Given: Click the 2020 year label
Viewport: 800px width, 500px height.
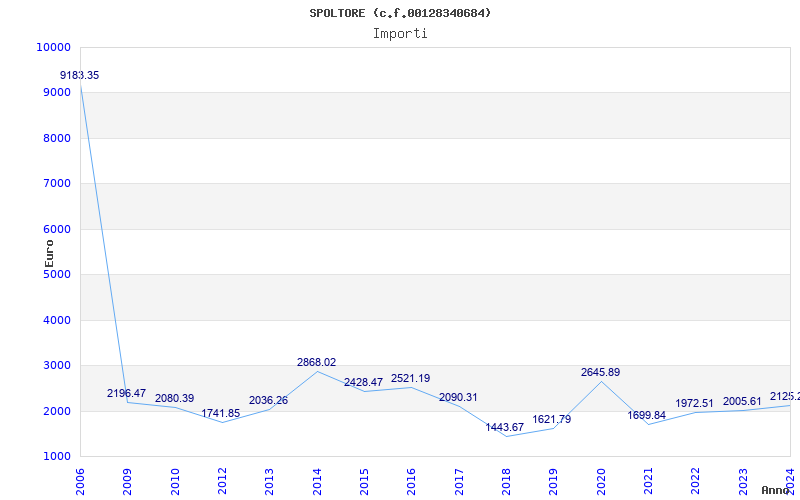Looking at the screenshot, I should (601, 482).
